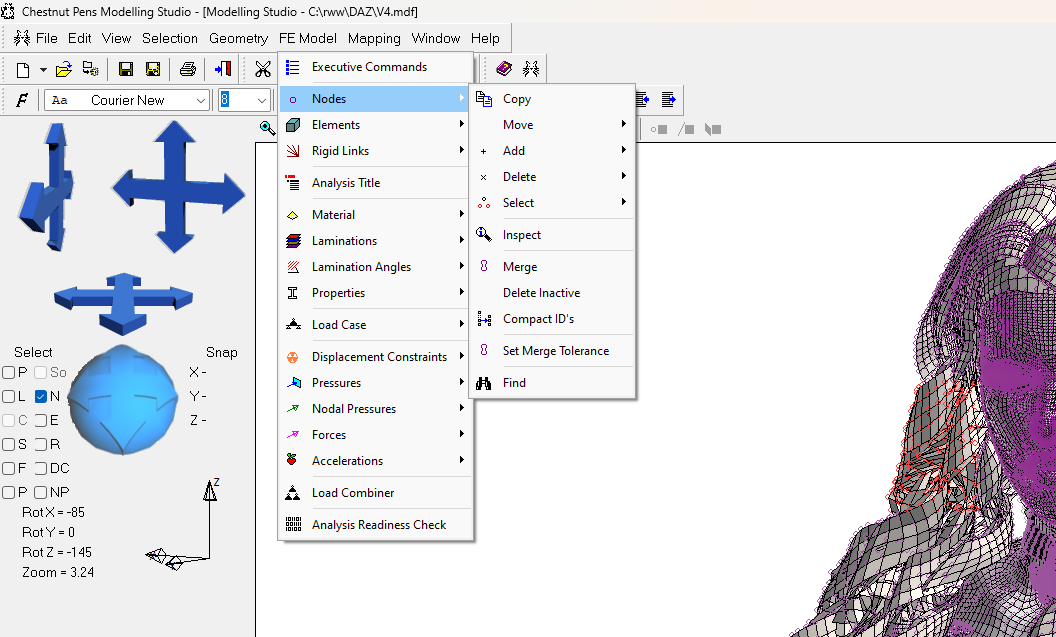The width and height of the screenshot is (1056, 637).
Task: Click the binoculars Find icon
Action: (484, 383)
